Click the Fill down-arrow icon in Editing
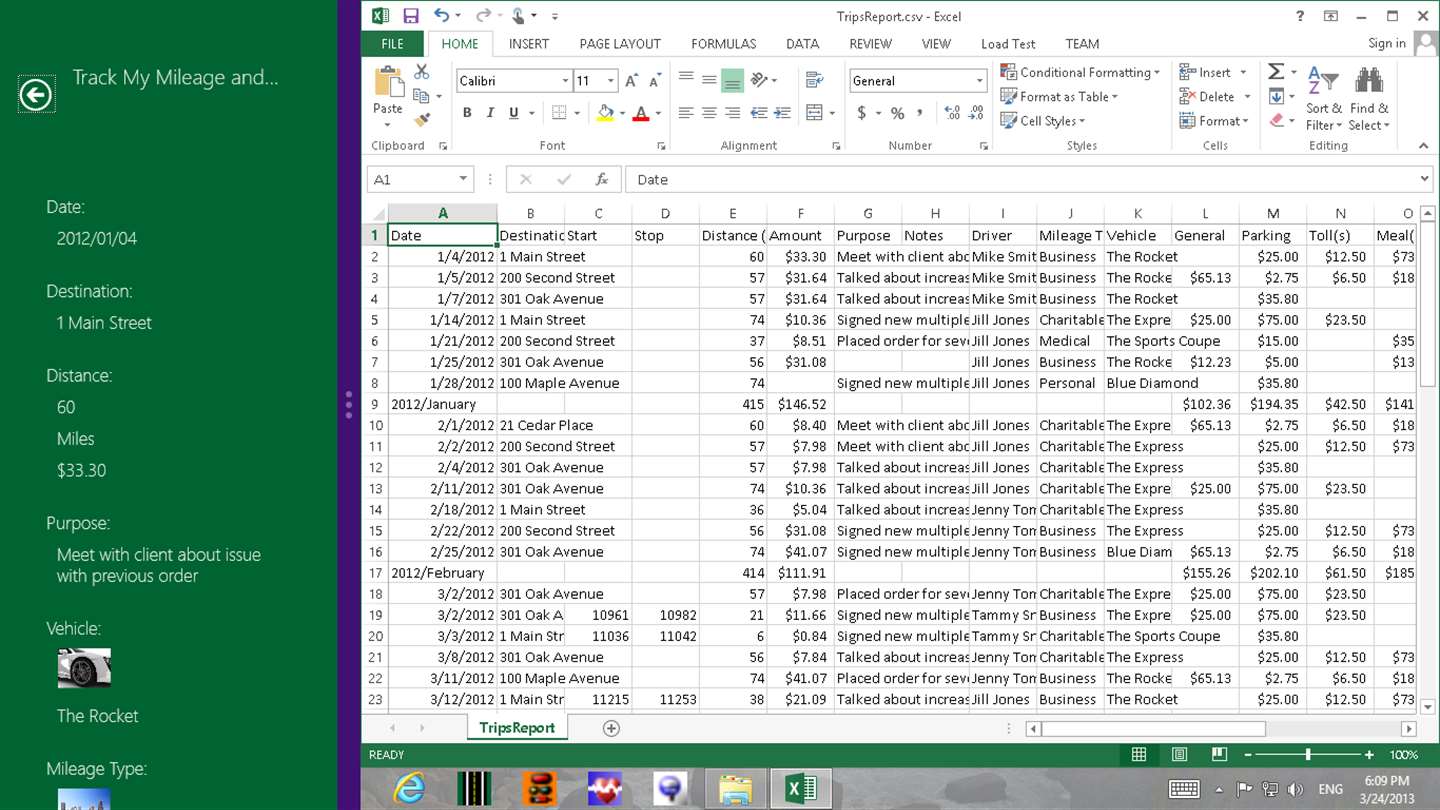This screenshot has height=810, width=1440. [x=1276, y=97]
